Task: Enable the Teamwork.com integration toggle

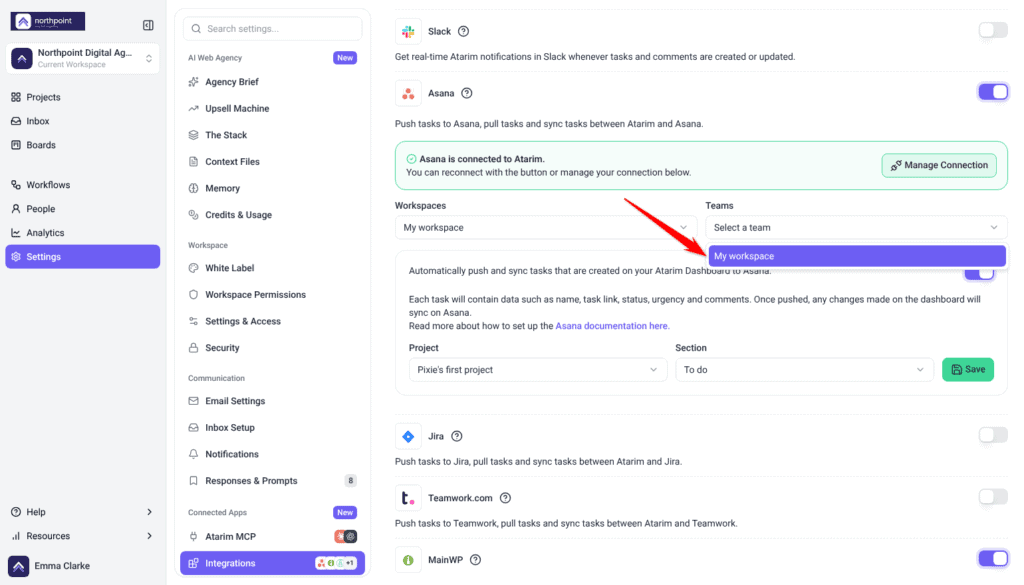Action: point(993,497)
